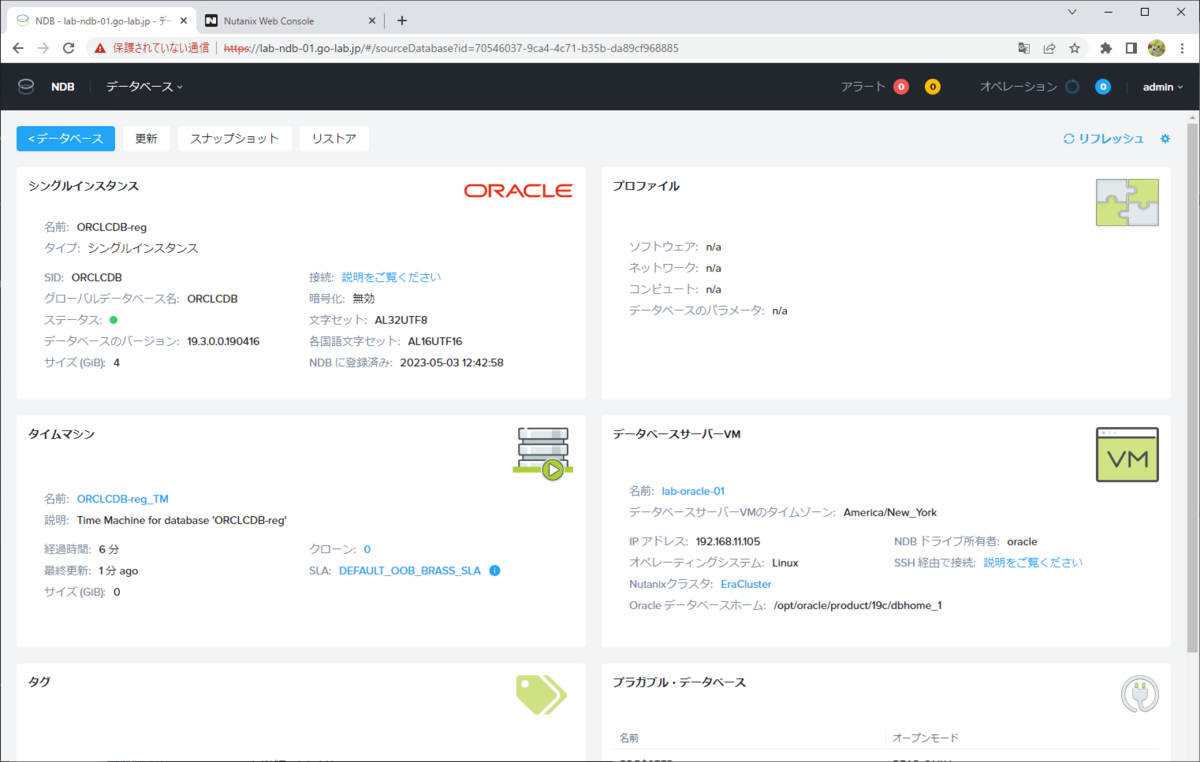Screen dimensions: 1200x762
Task: Click the VM icon in database server panel
Action: point(1127,455)
